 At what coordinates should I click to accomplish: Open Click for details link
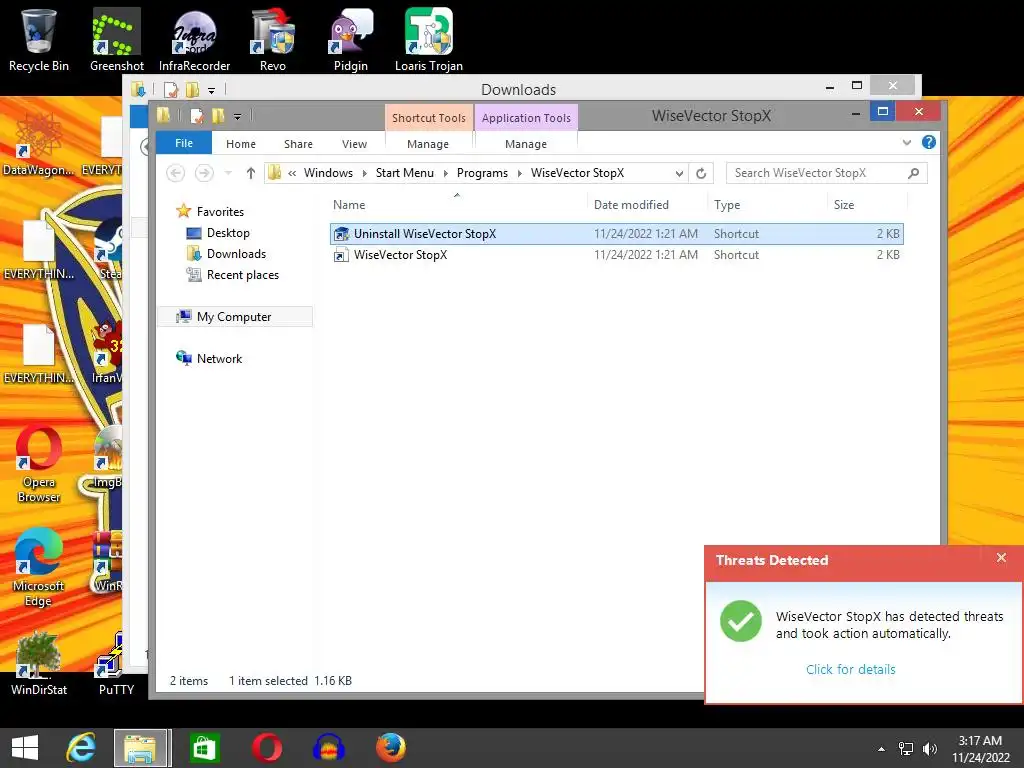point(850,669)
